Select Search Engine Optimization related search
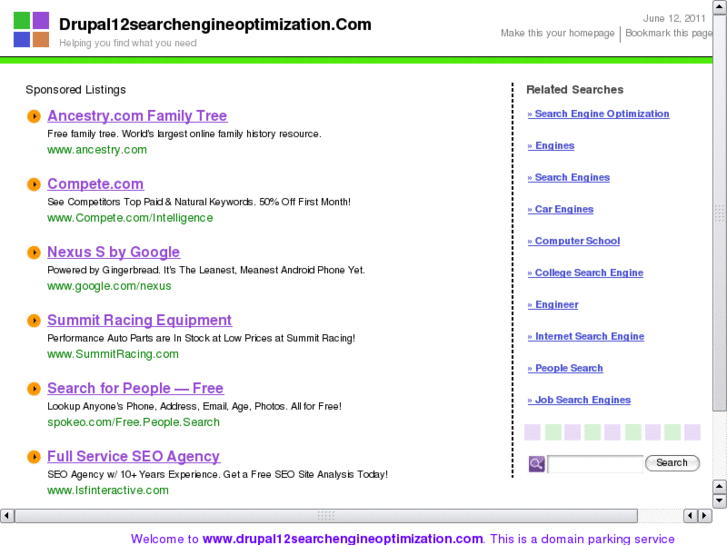The height and width of the screenshot is (545, 727). 599,114
